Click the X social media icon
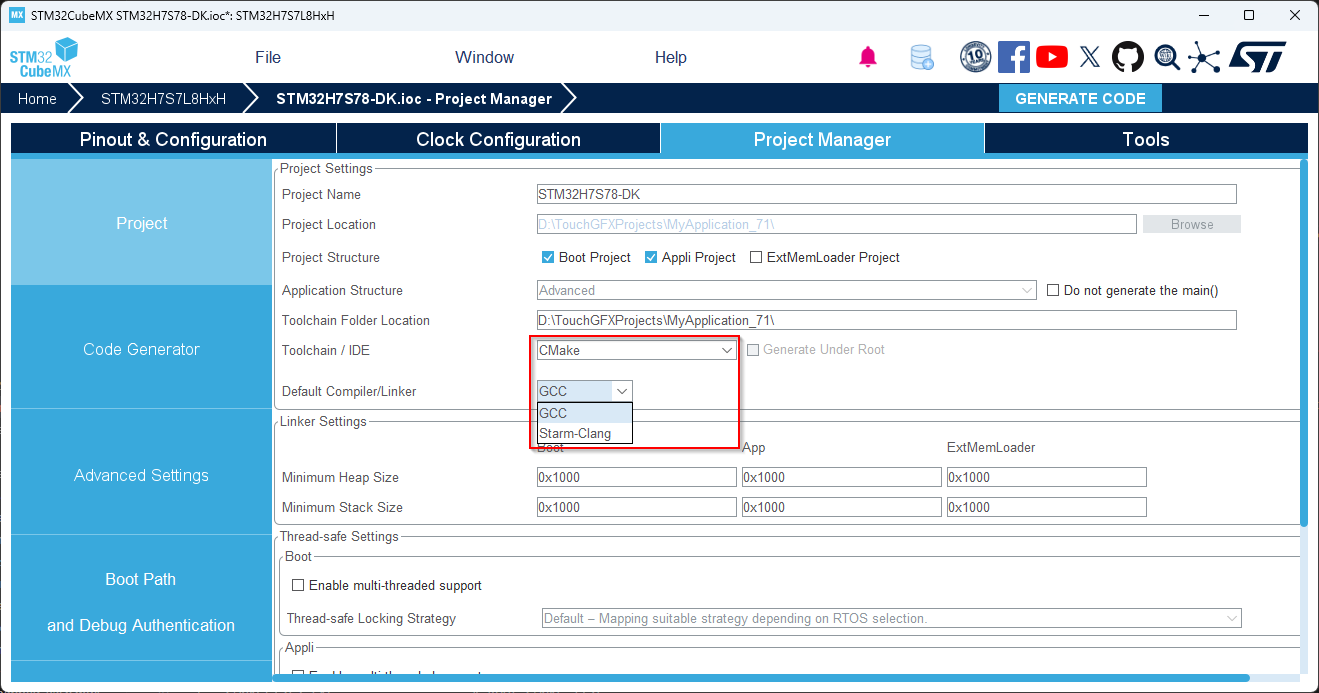This screenshot has width=1319, height=693. (x=1090, y=57)
